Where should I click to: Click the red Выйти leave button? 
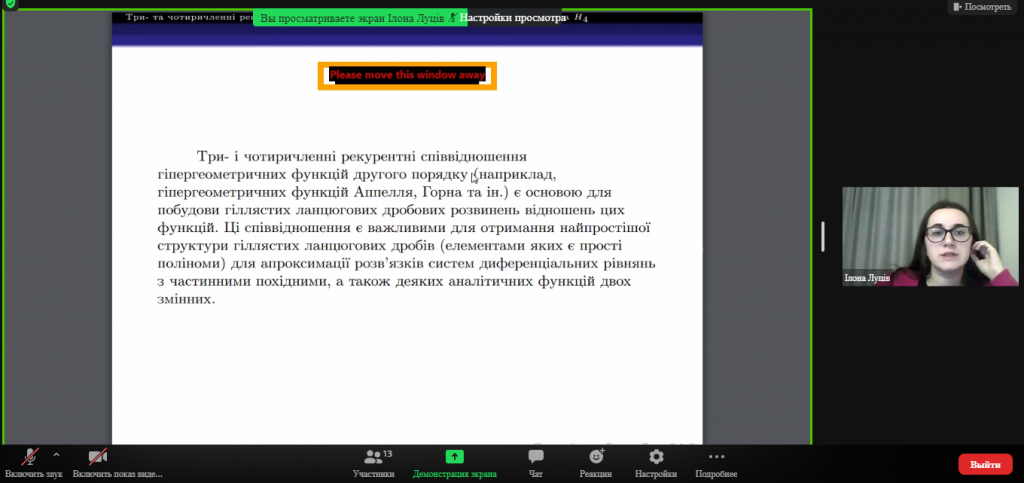(984, 464)
